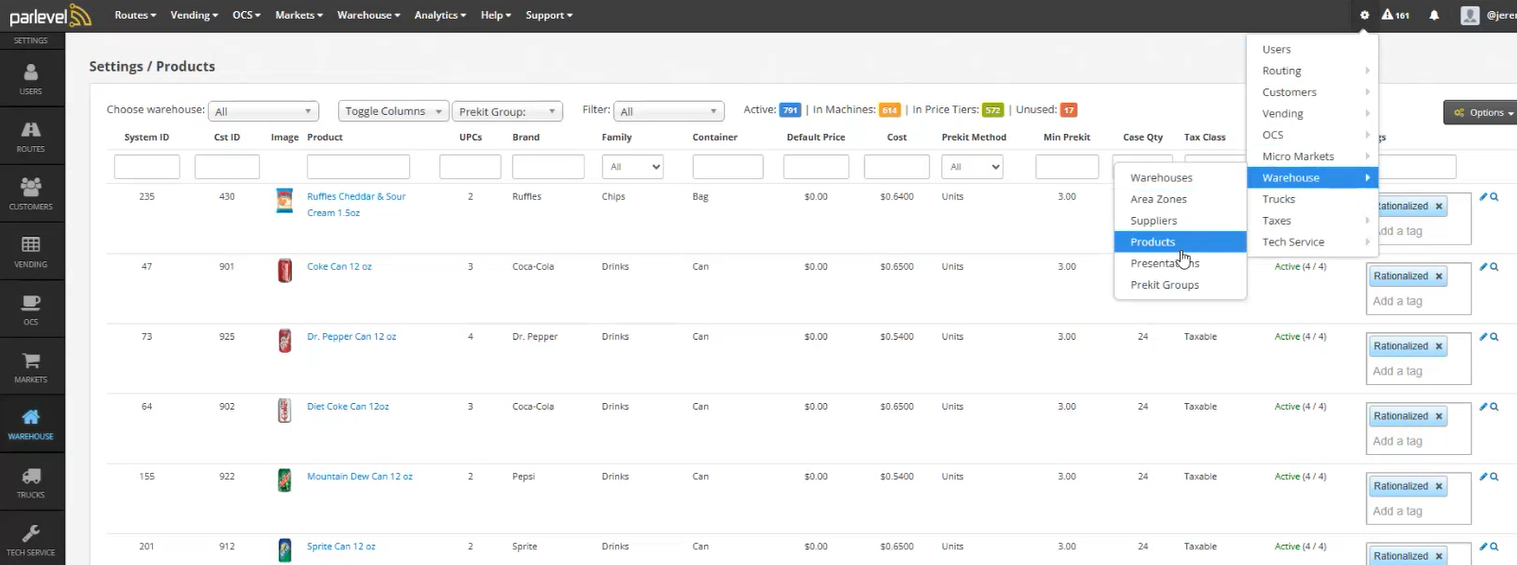Open the Markets top menu
The image size is (1517, 565).
point(298,15)
